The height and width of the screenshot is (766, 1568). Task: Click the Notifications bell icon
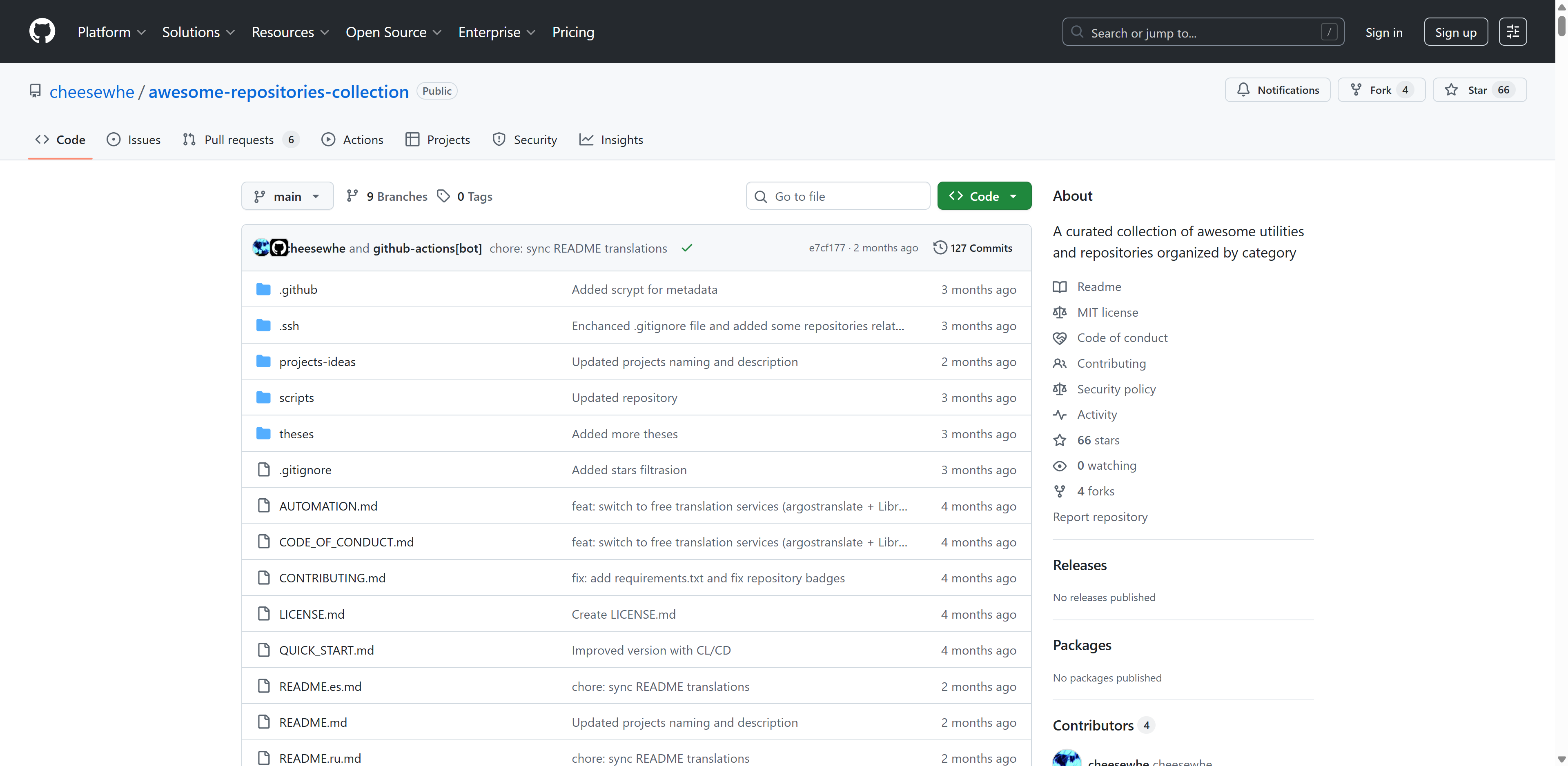pos(1243,90)
